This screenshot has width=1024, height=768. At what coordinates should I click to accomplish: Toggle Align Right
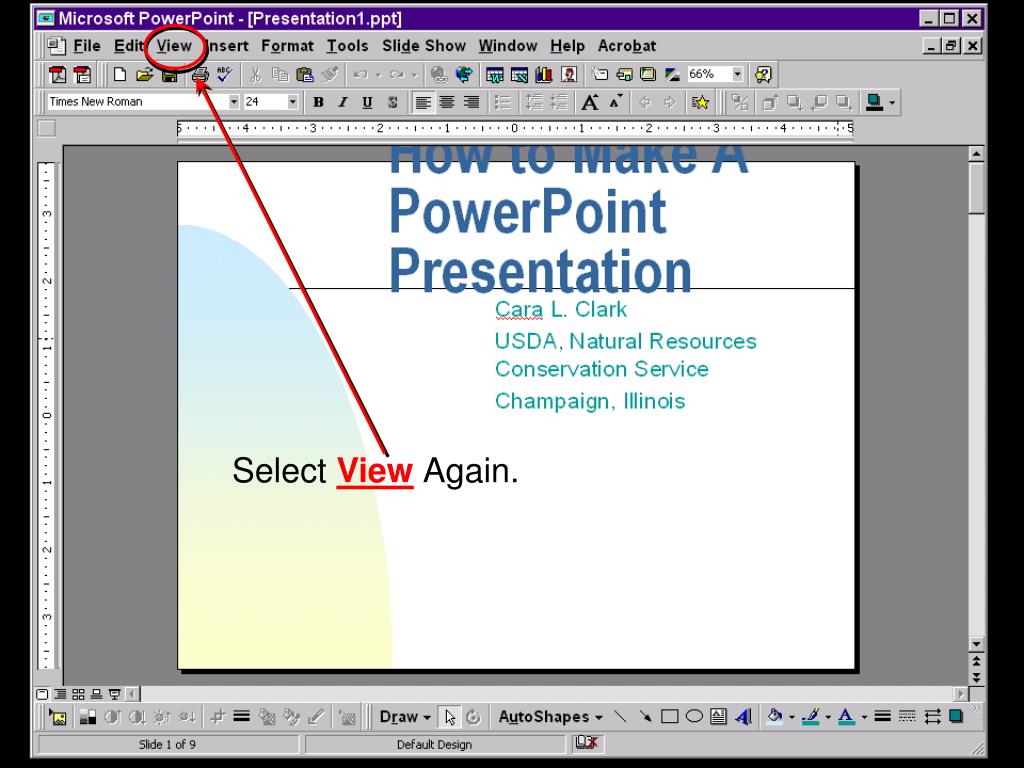(472, 102)
